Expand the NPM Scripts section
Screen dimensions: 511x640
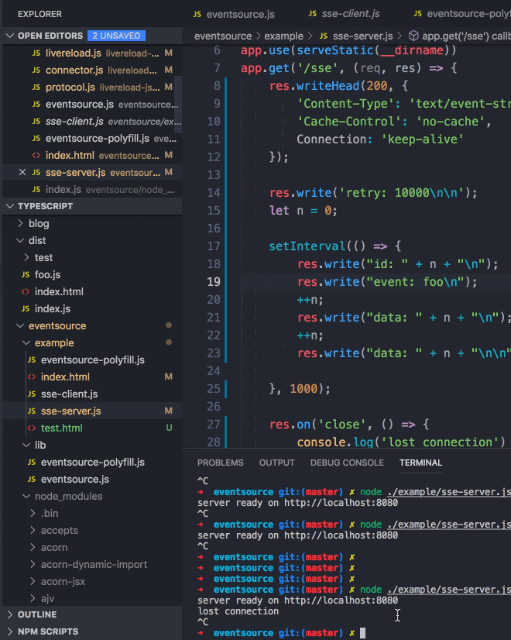(92, 631)
